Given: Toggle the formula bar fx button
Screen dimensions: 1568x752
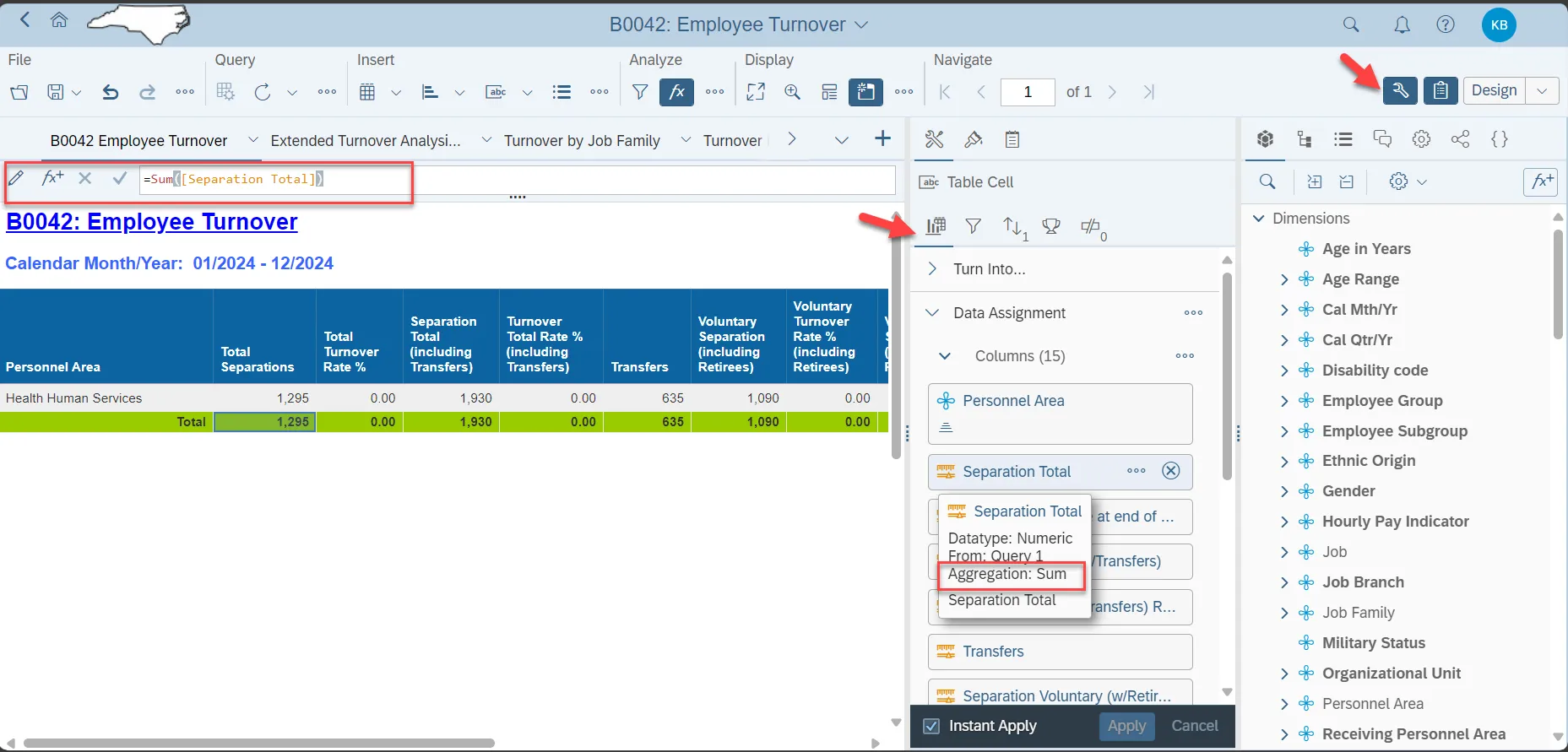Looking at the screenshot, I should 676,92.
